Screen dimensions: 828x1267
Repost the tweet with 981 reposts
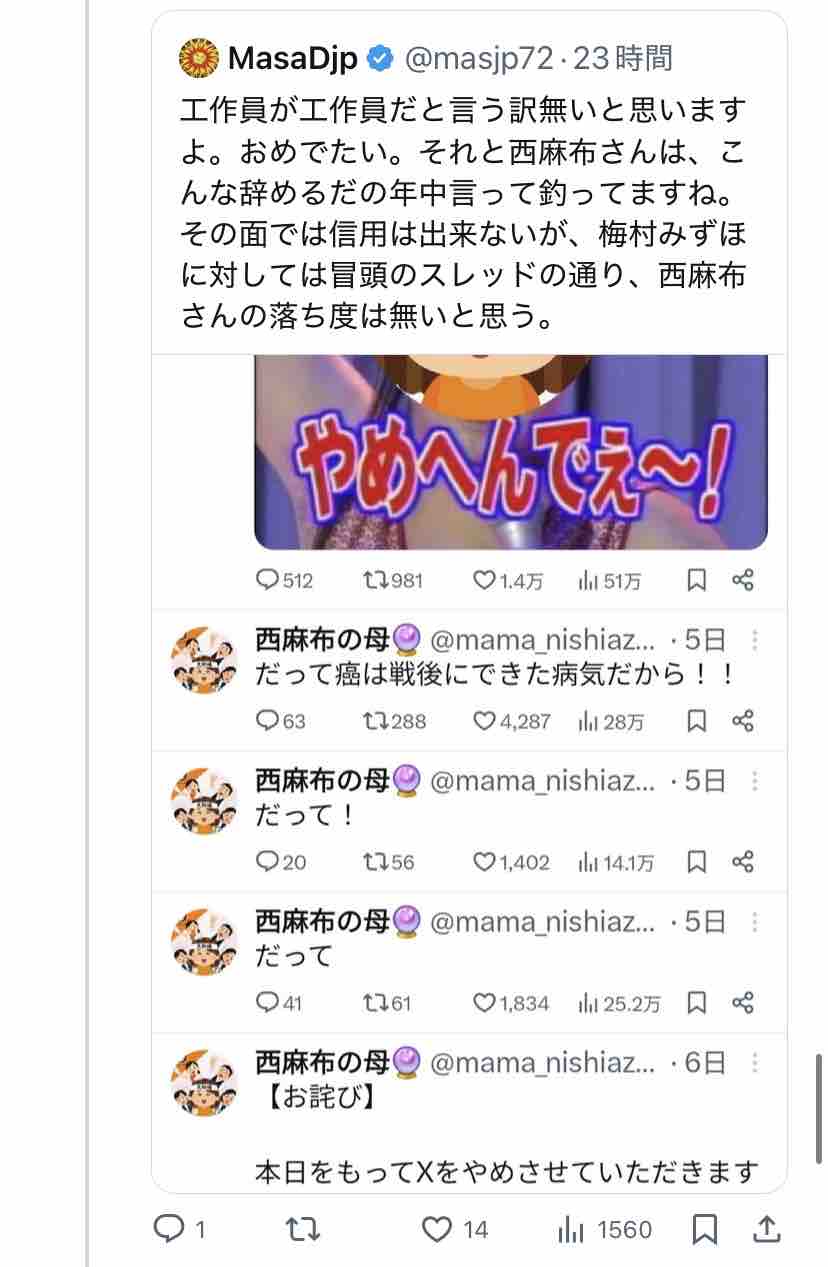tap(393, 580)
